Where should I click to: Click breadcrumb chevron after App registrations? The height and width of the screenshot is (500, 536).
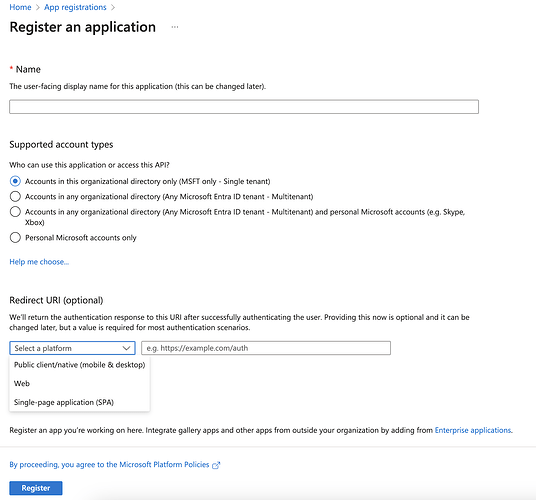(x=113, y=7)
